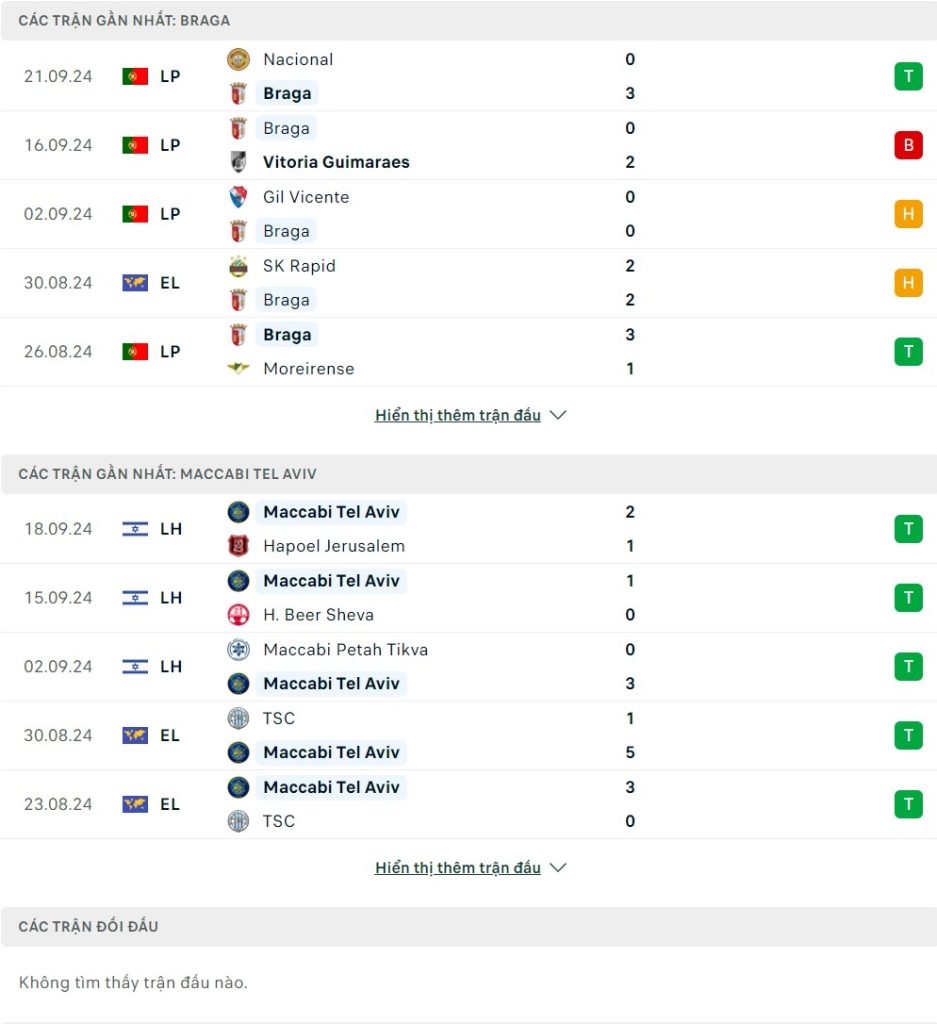Open 'Hiển thị thêm trận đấu' under Braga
The width and height of the screenshot is (937, 1024).
[x=458, y=415]
